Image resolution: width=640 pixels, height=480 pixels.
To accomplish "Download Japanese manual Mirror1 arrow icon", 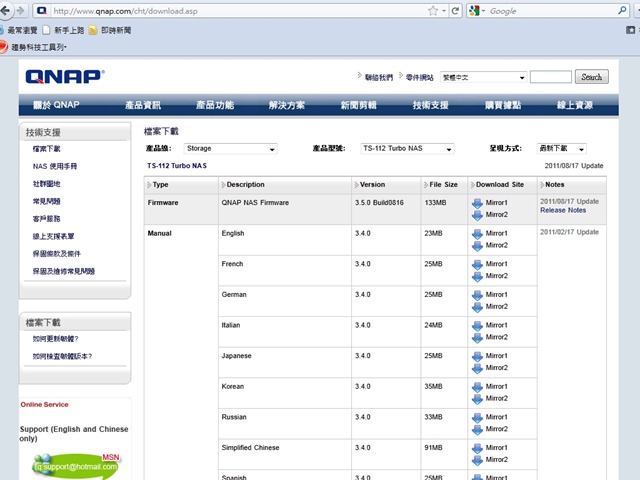I will [477, 356].
